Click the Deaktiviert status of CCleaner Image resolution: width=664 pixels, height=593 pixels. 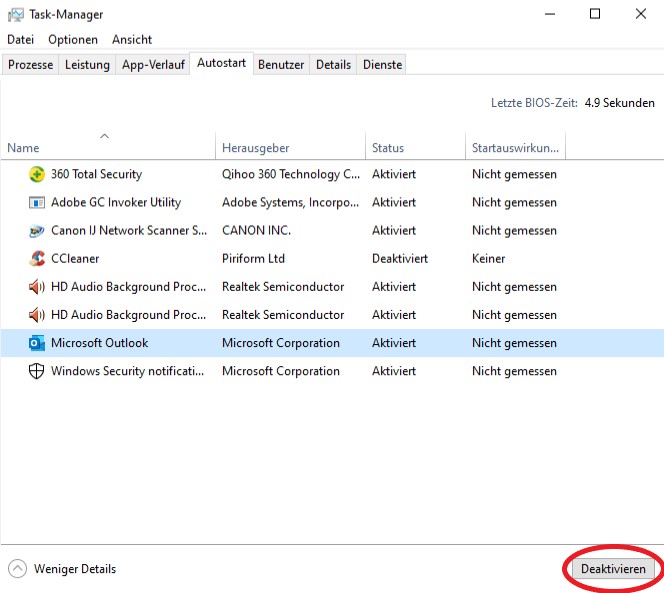click(400, 258)
